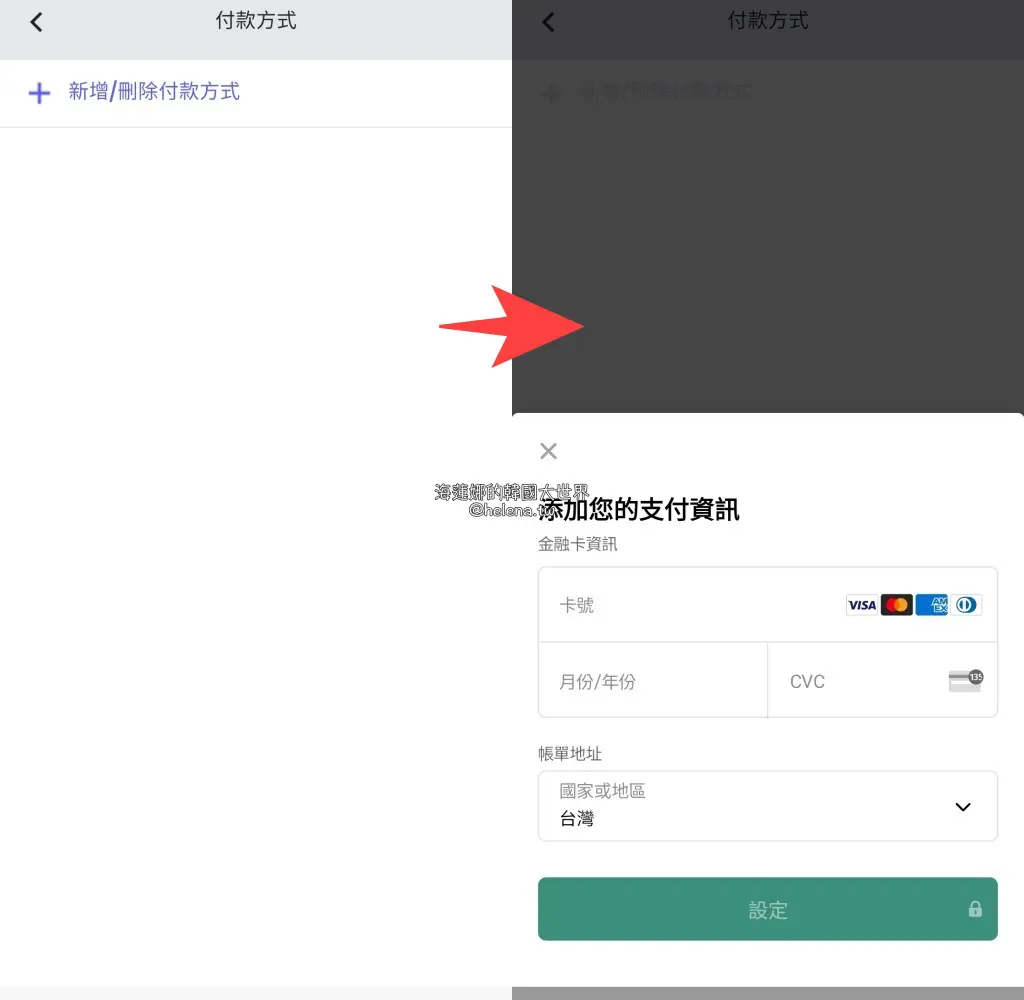
Task: Select the 月份/年份 expiry field
Action: [652, 681]
